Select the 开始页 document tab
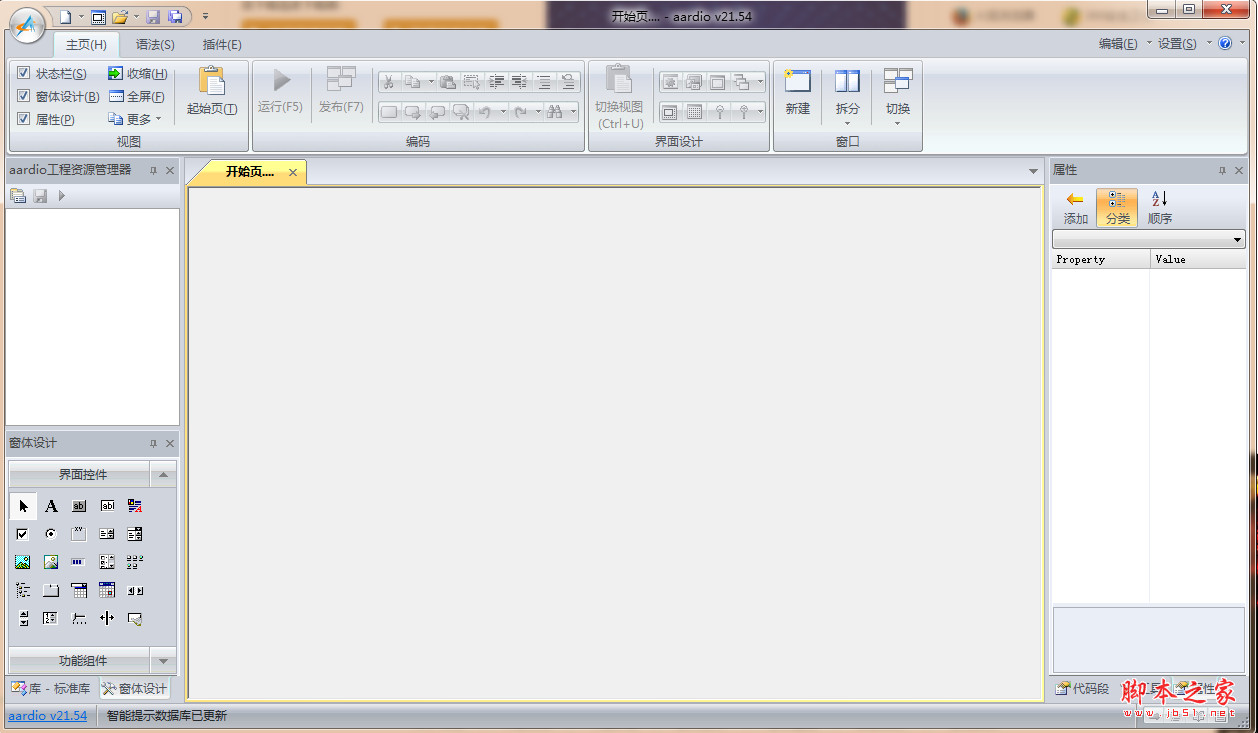 tap(249, 172)
